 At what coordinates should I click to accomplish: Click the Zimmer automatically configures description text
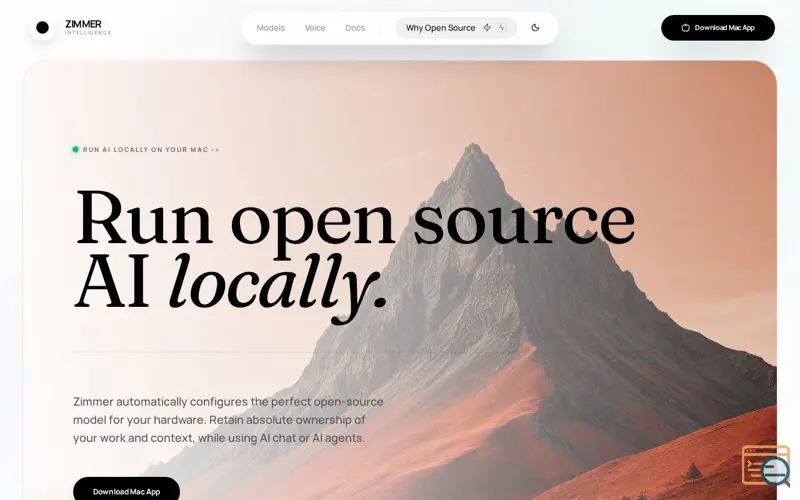[228, 420]
